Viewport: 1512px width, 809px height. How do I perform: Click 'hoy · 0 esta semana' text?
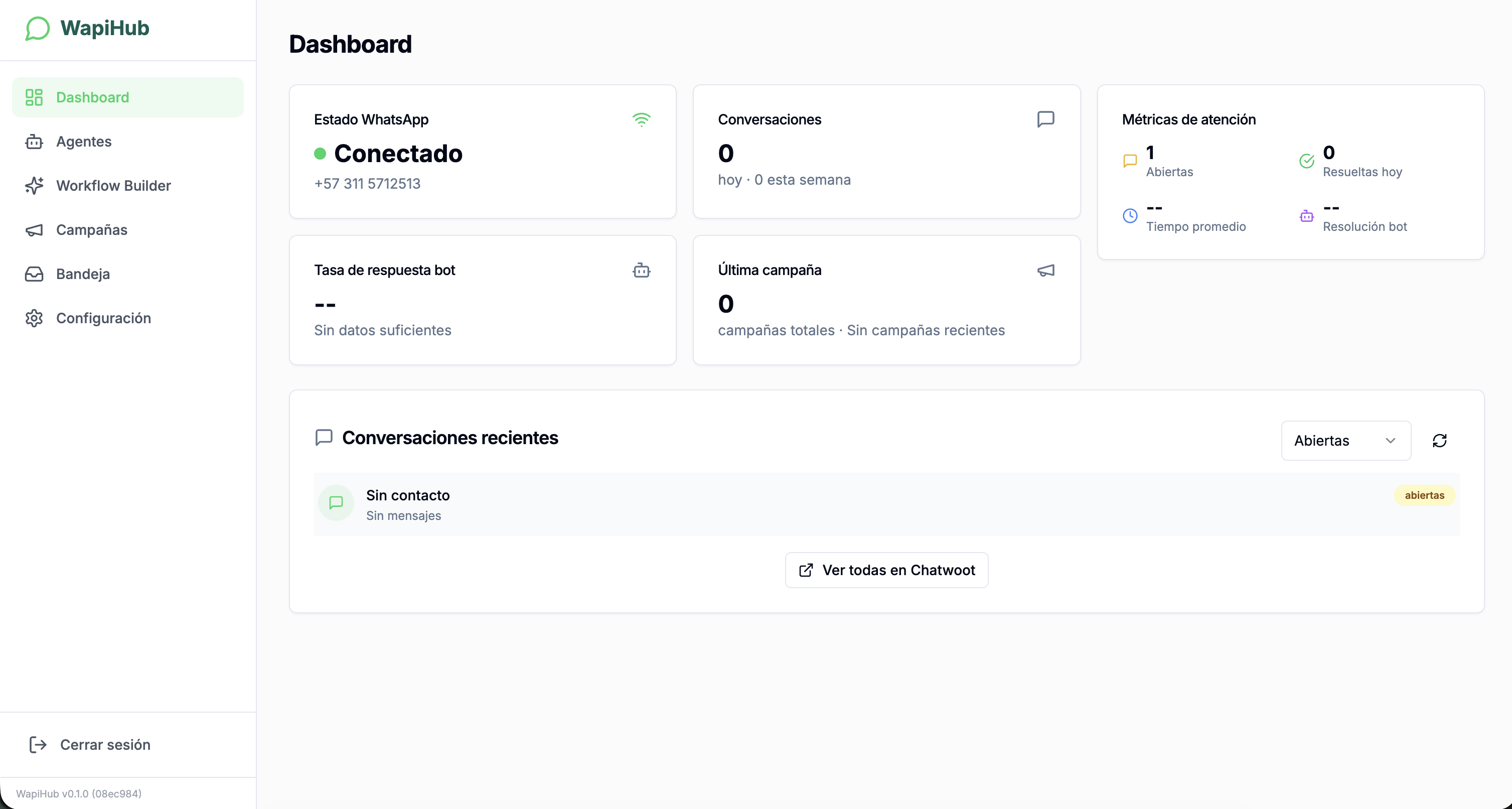point(784,180)
